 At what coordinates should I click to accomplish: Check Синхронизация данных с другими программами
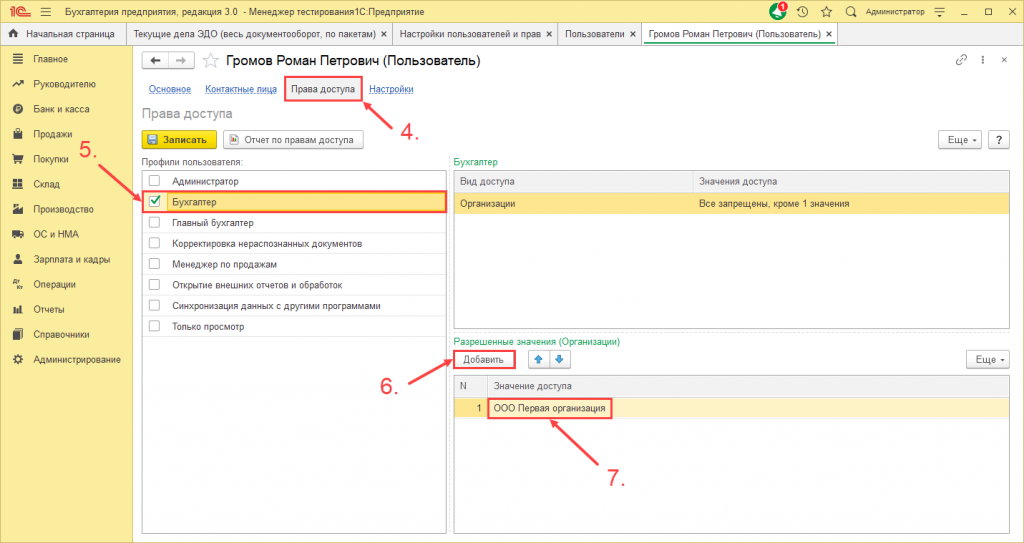pos(154,305)
